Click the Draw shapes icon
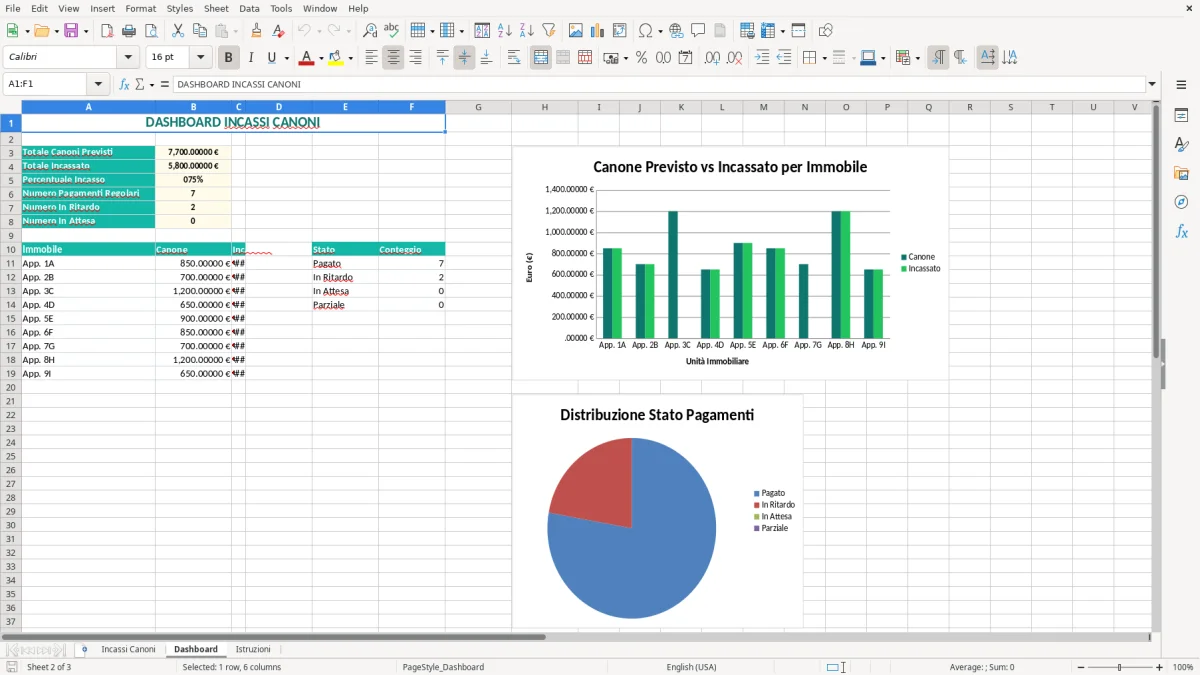1200x675 pixels. tap(826, 31)
